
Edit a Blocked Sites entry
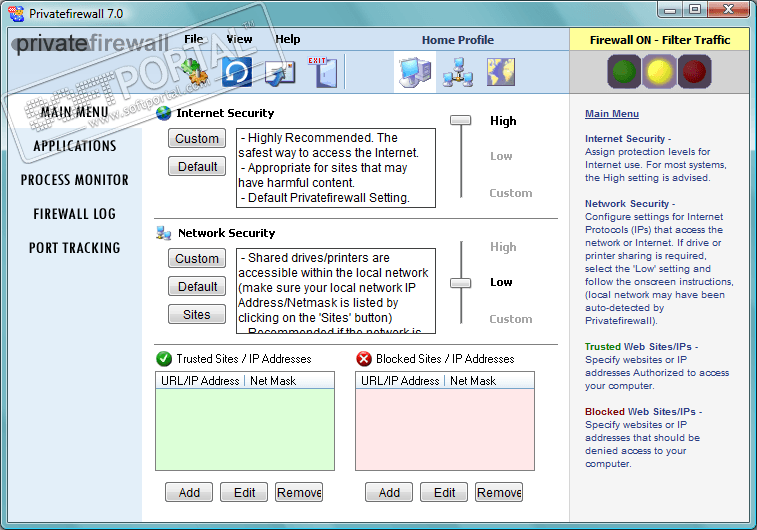tap(444, 492)
